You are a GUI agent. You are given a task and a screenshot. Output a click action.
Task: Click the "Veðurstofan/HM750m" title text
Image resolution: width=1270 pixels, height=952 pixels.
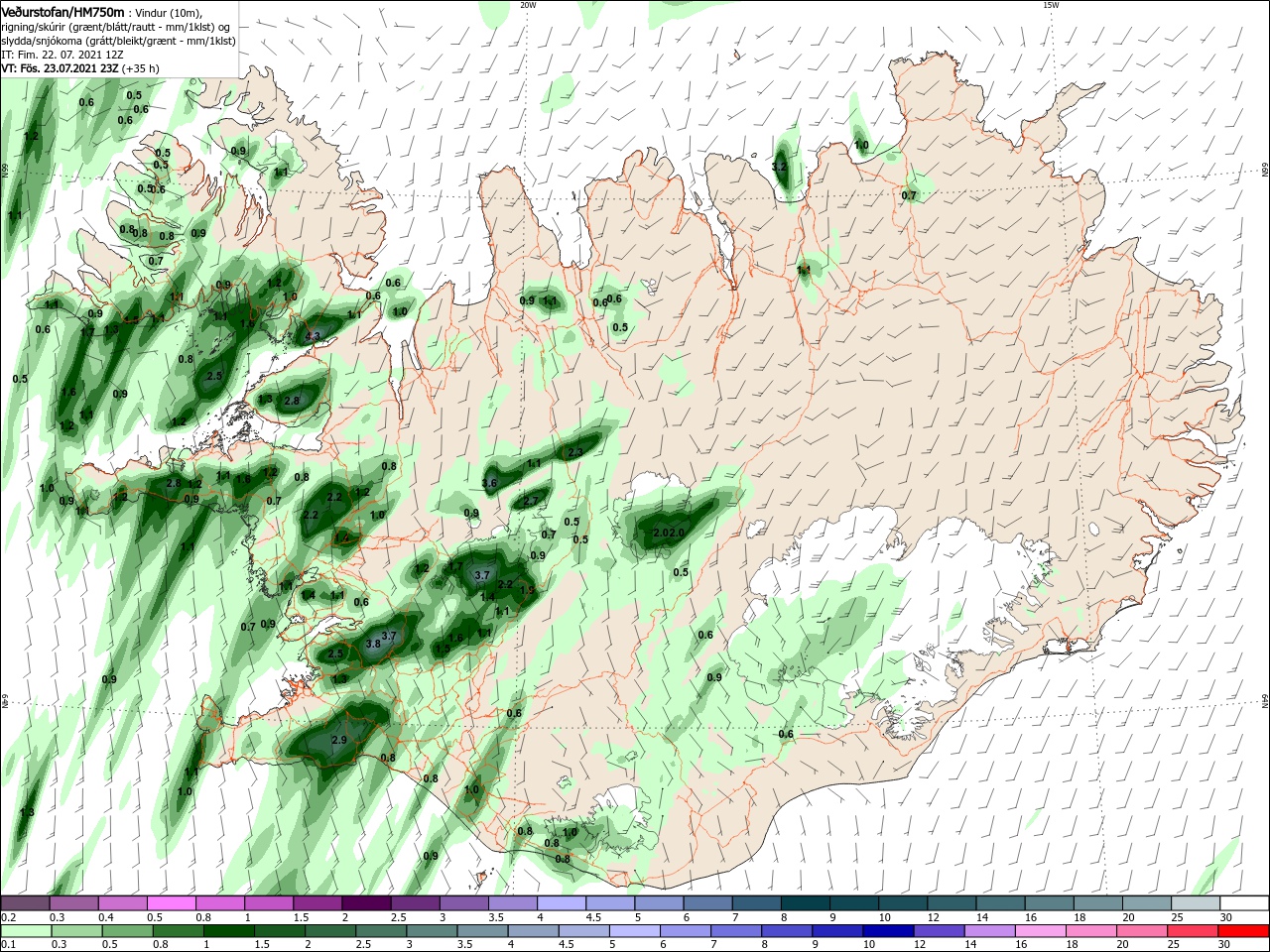62,11
